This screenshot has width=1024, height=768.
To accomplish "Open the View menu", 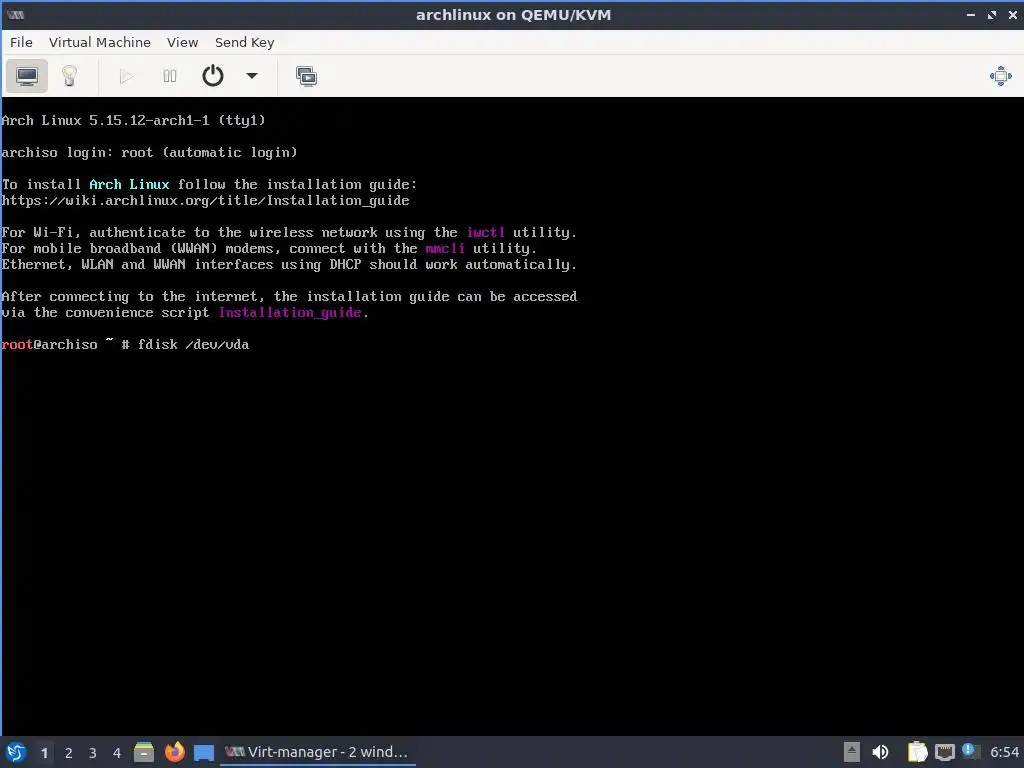I will click(182, 42).
